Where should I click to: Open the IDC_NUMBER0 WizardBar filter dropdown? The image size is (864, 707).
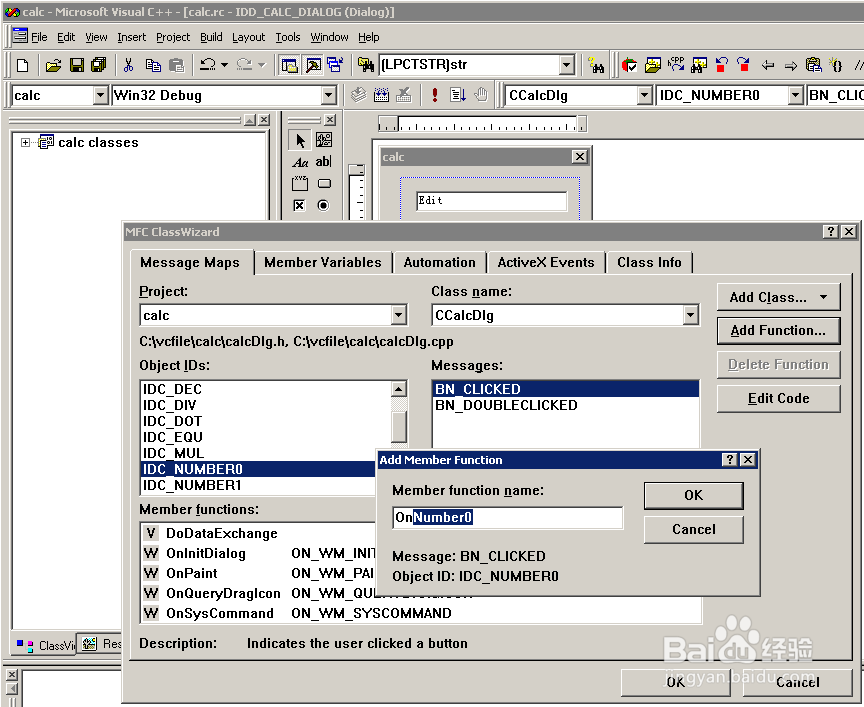(795, 95)
